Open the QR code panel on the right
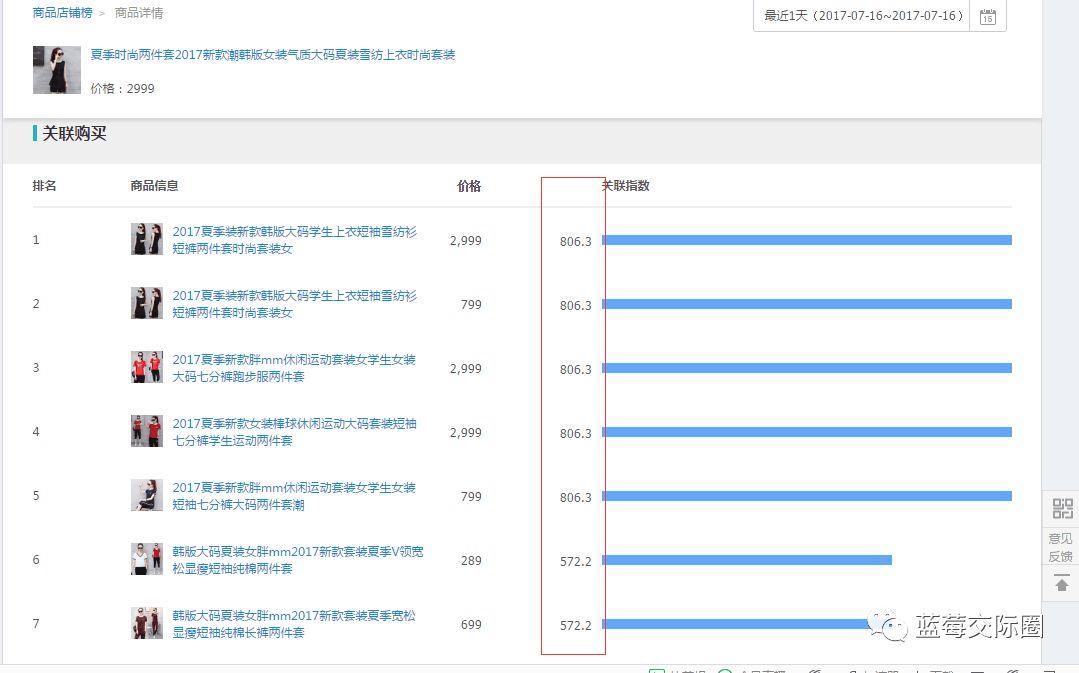Screen dimensions: 1079x673 pos(1060,509)
